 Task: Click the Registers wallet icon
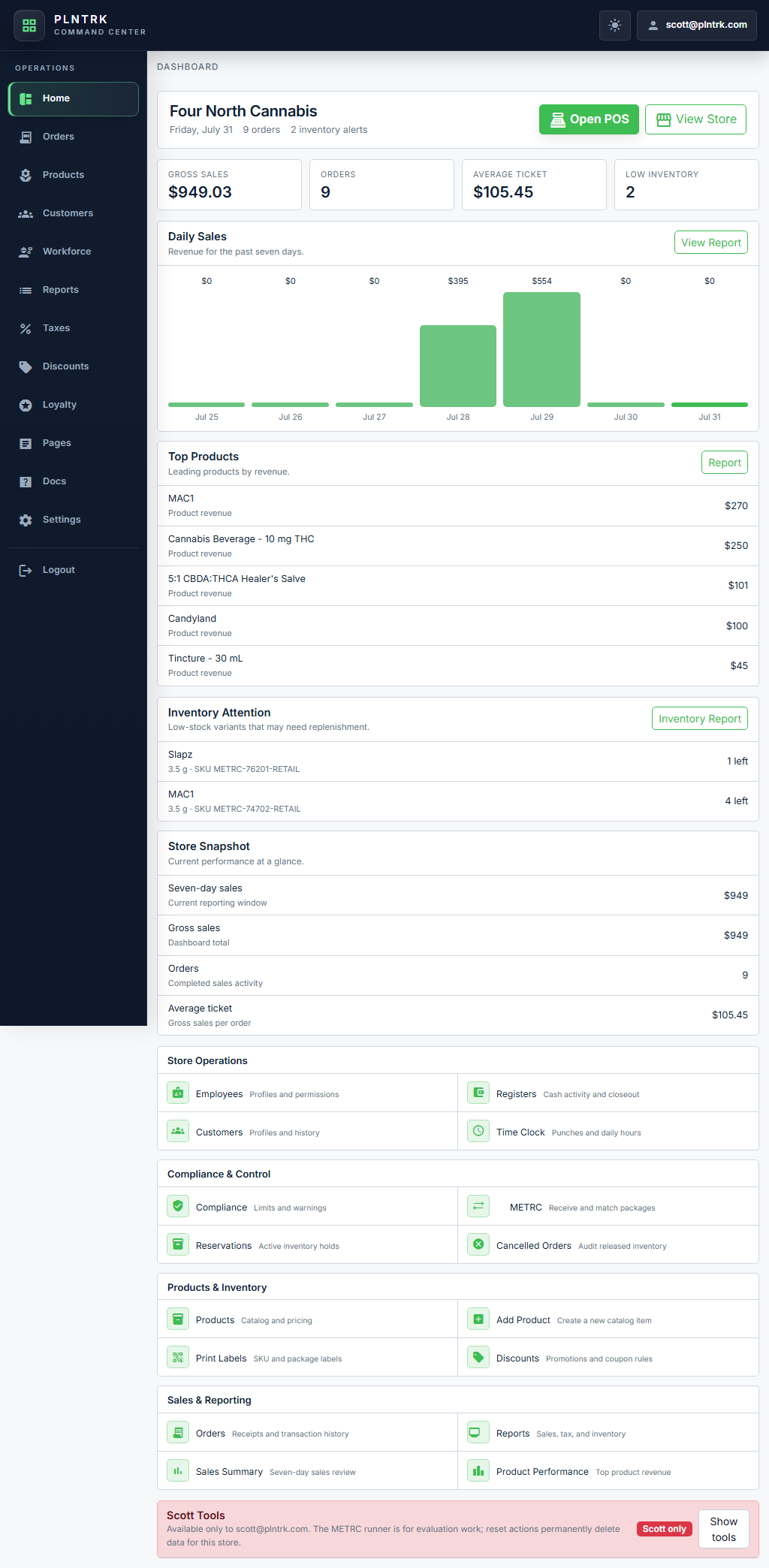(x=478, y=1093)
